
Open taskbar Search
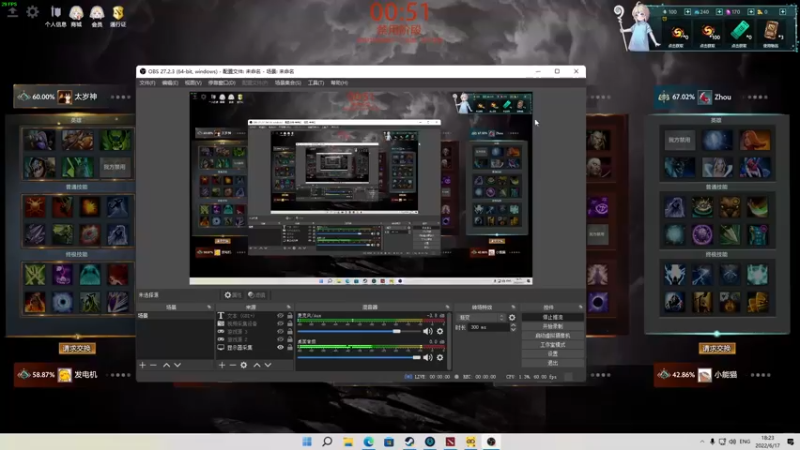(327, 441)
